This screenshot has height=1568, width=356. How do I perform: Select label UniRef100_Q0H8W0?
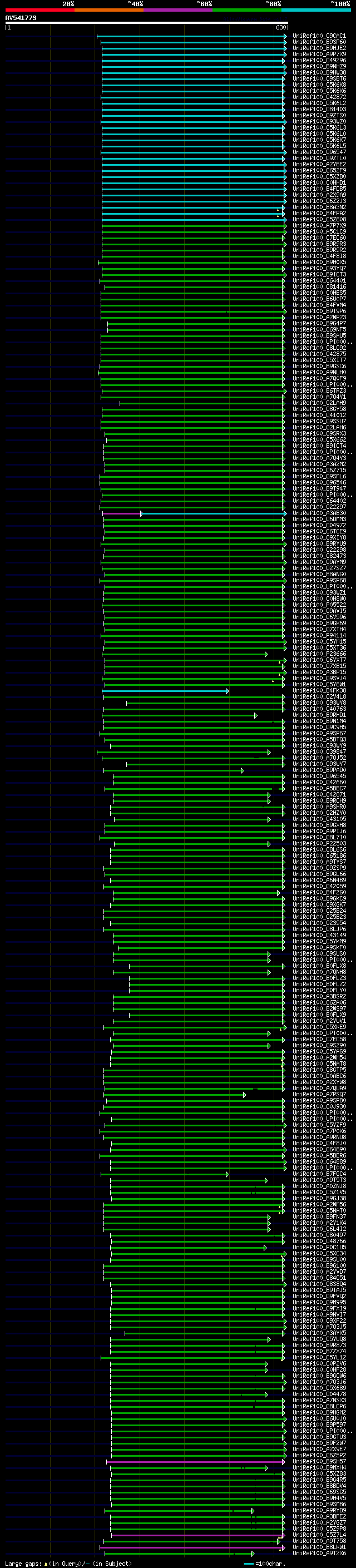pyautogui.click(x=319, y=598)
